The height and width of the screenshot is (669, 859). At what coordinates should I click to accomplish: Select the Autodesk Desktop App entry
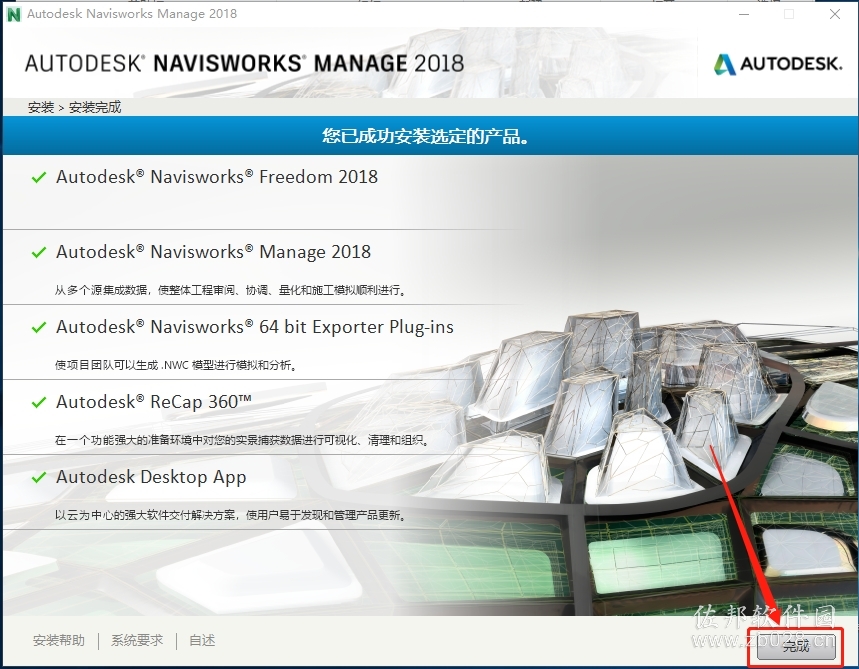[151, 477]
